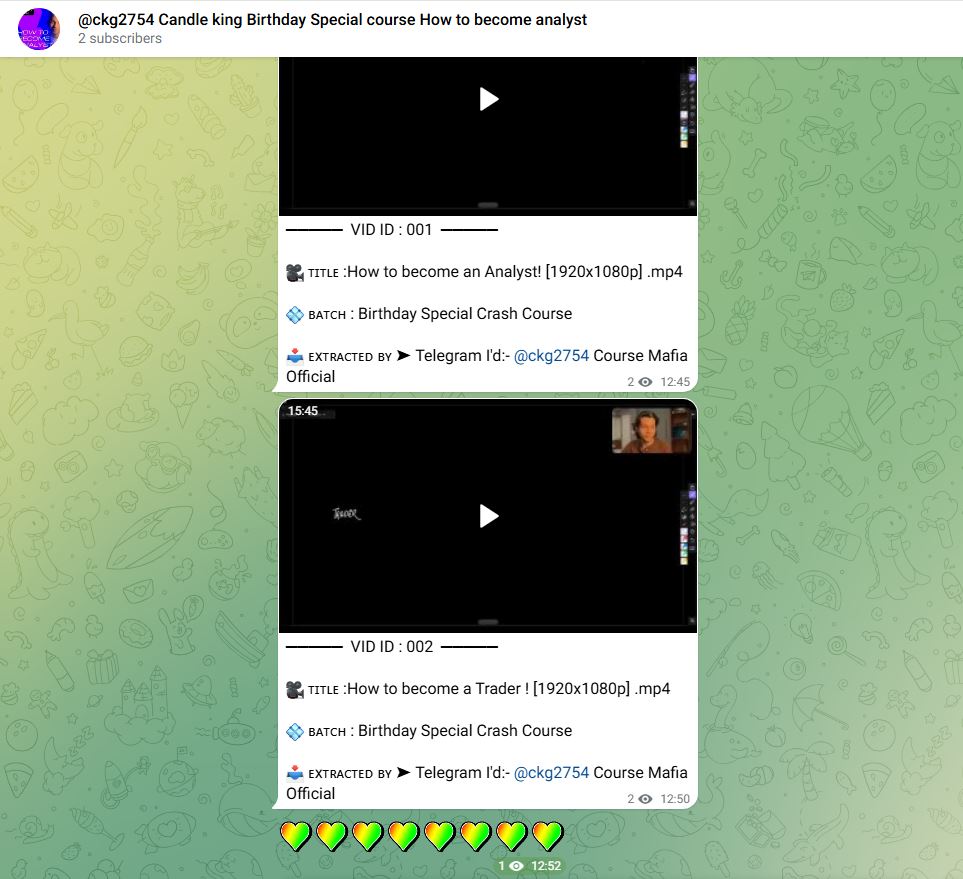Image resolution: width=963 pixels, height=879 pixels.
Task: Open the 12:52 timestamp under the hearts
Action: tap(546, 866)
